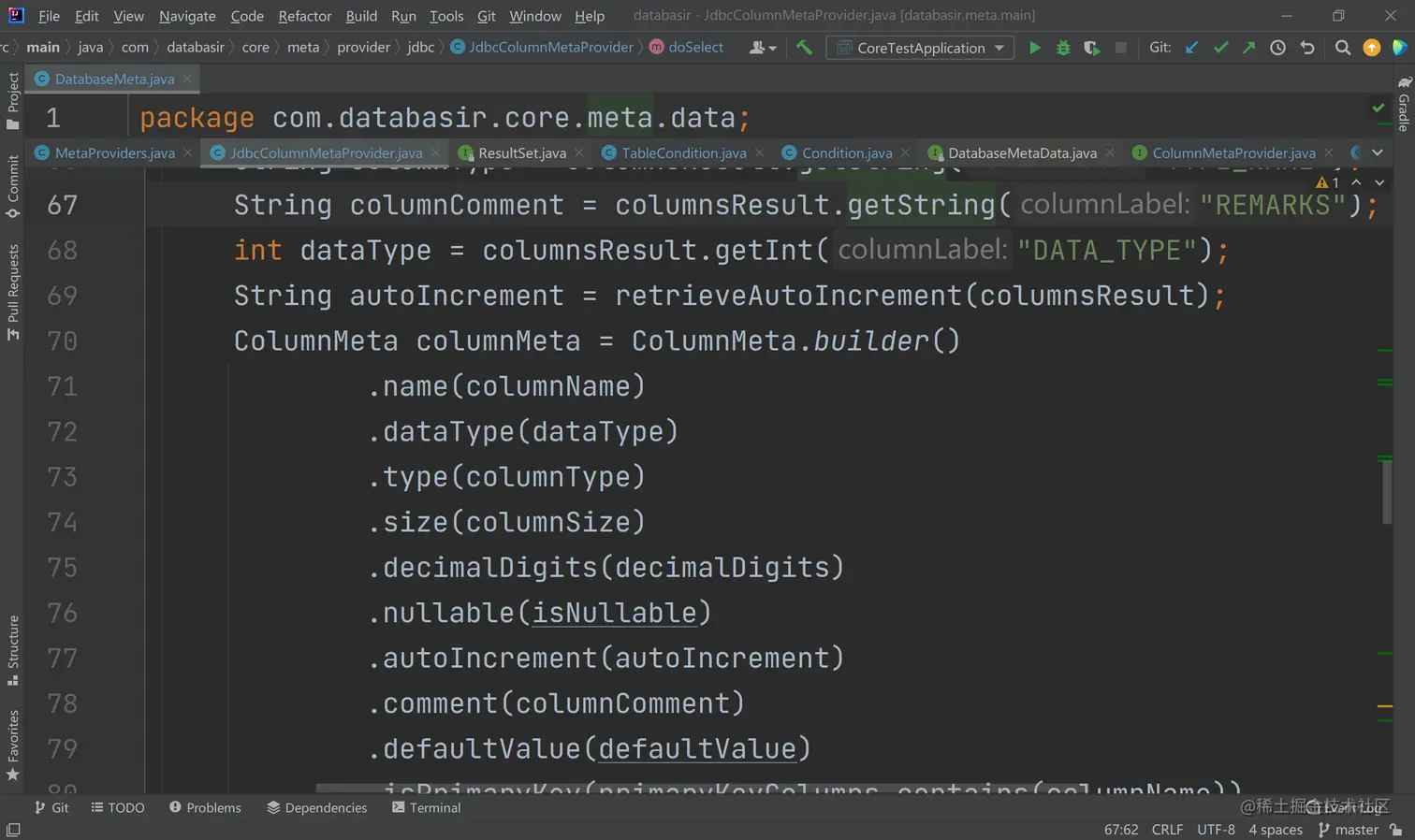Click line number 70 in the gutter
1415x840 pixels.
coord(63,341)
